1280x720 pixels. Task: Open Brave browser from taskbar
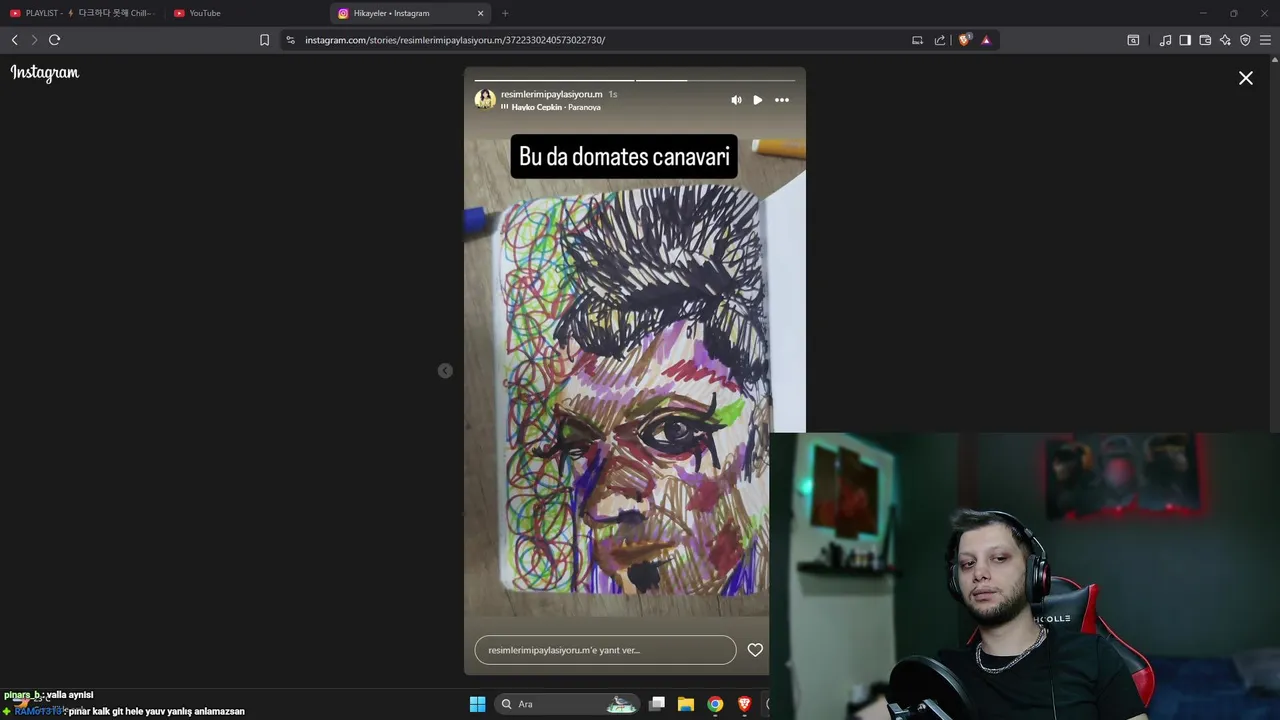click(x=744, y=704)
